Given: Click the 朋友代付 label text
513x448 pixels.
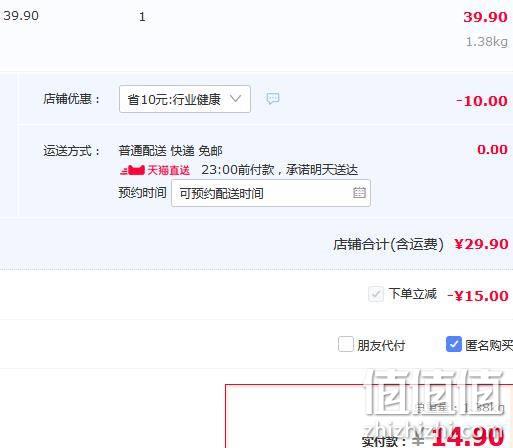Looking at the screenshot, I should [x=381, y=345].
